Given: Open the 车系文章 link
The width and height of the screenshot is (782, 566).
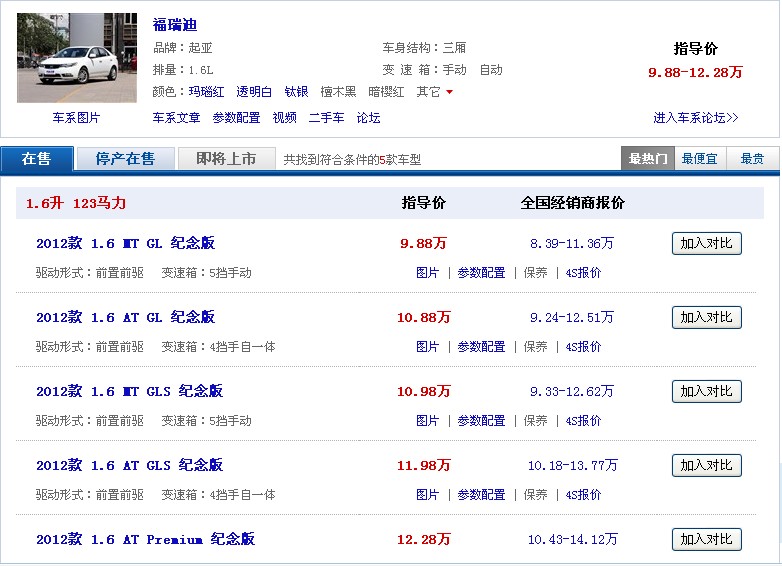Looking at the screenshot, I should [176, 118].
